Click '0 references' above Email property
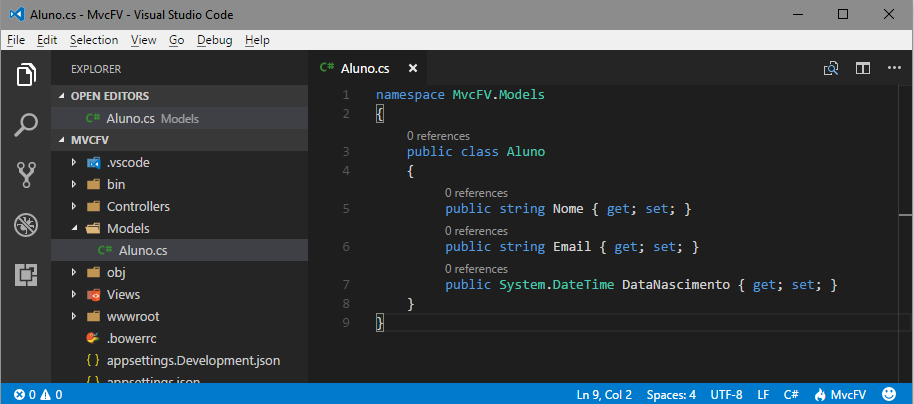Viewport: 914px width, 404px height. (x=476, y=231)
